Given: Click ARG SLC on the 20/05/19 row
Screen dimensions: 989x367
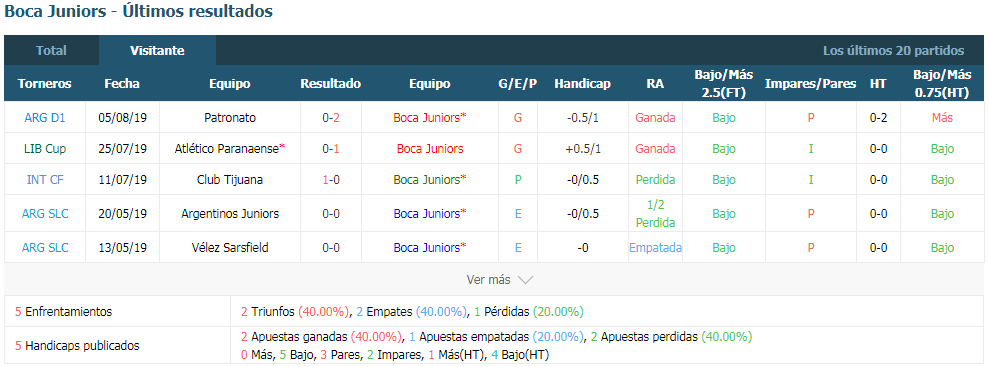Looking at the screenshot, I should tap(45, 214).
